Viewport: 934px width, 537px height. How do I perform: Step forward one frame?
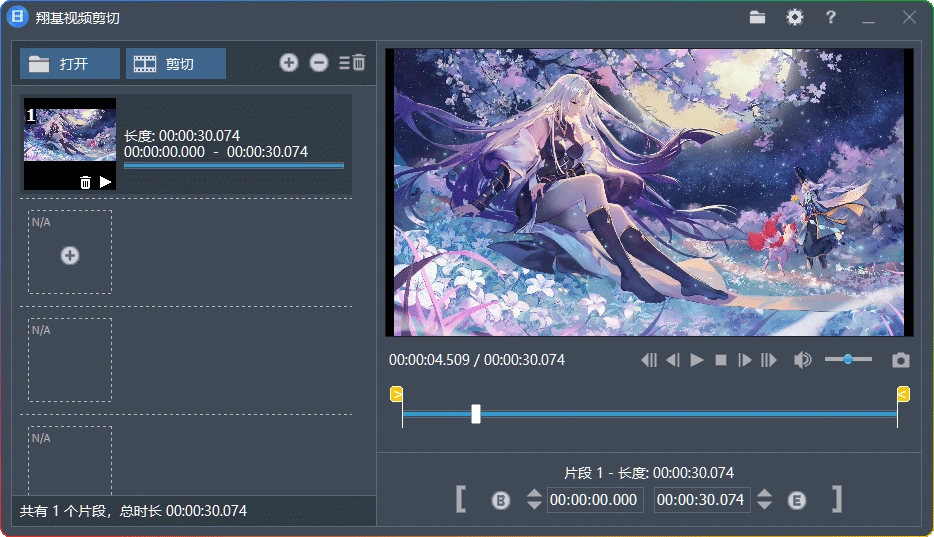[x=745, y=360]
